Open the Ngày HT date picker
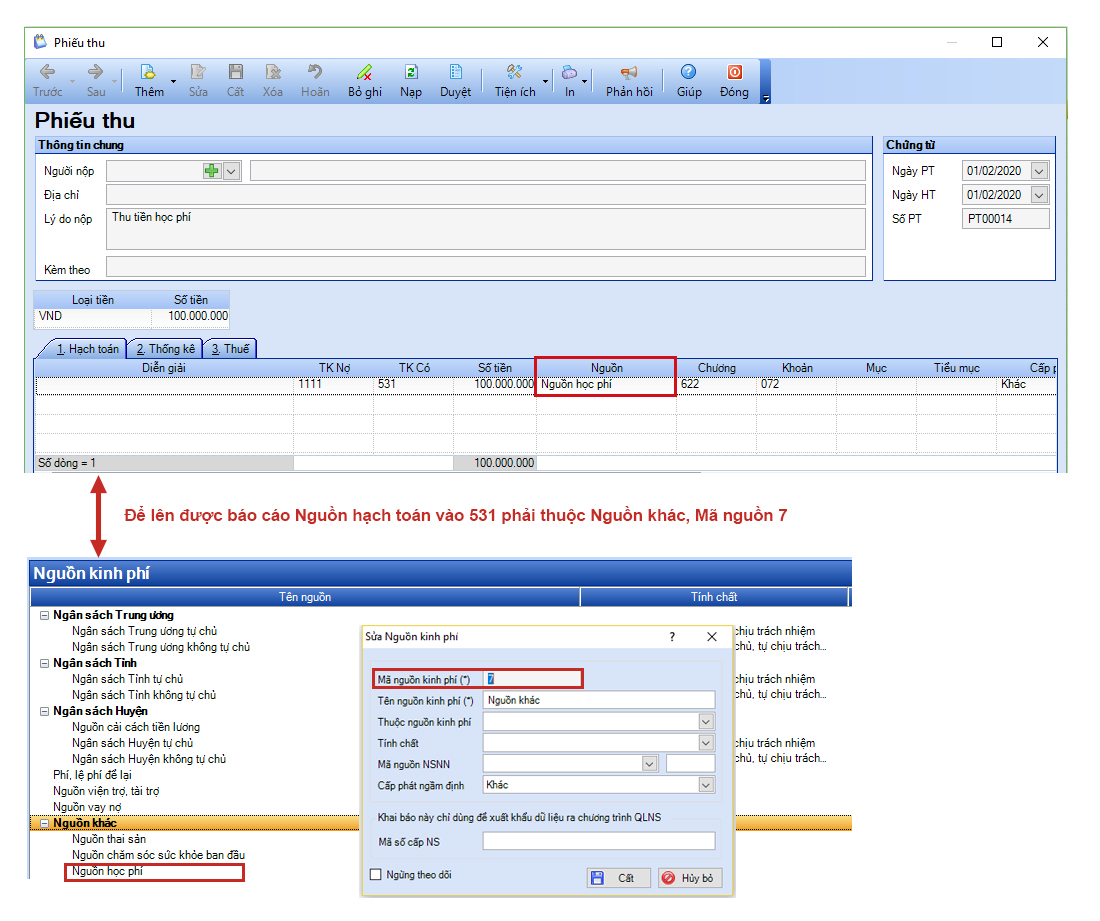The width and height of the screenshot is (1100, 921). (x=1040, y=194)
